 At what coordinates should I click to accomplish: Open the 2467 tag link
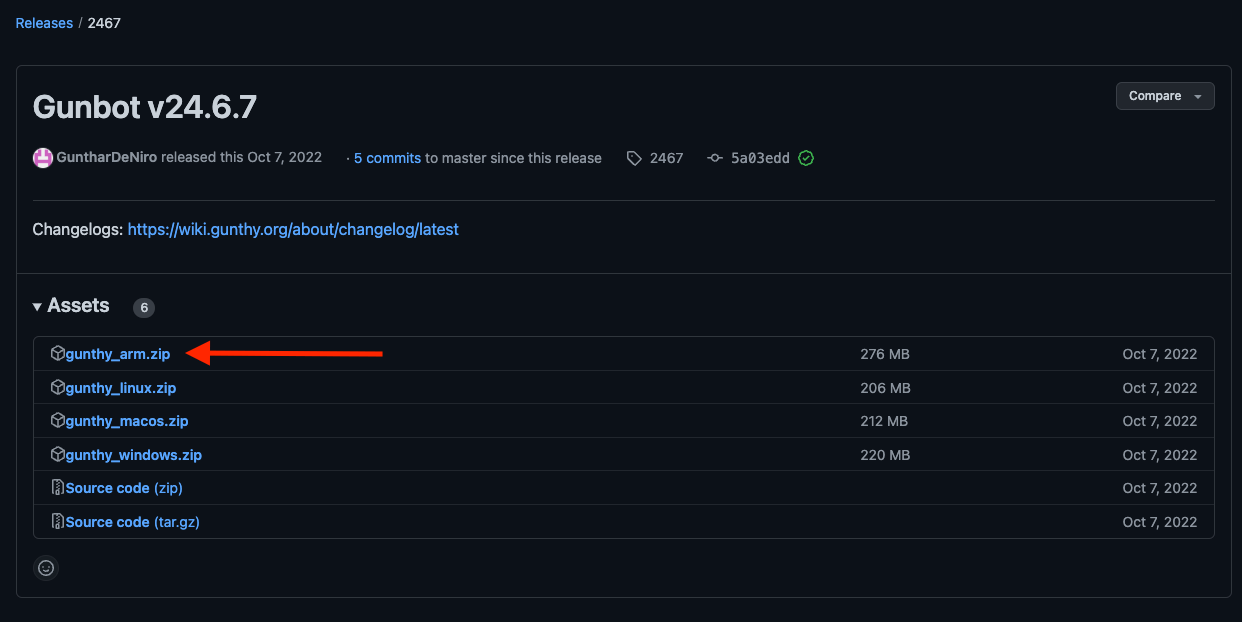[666, 158]
